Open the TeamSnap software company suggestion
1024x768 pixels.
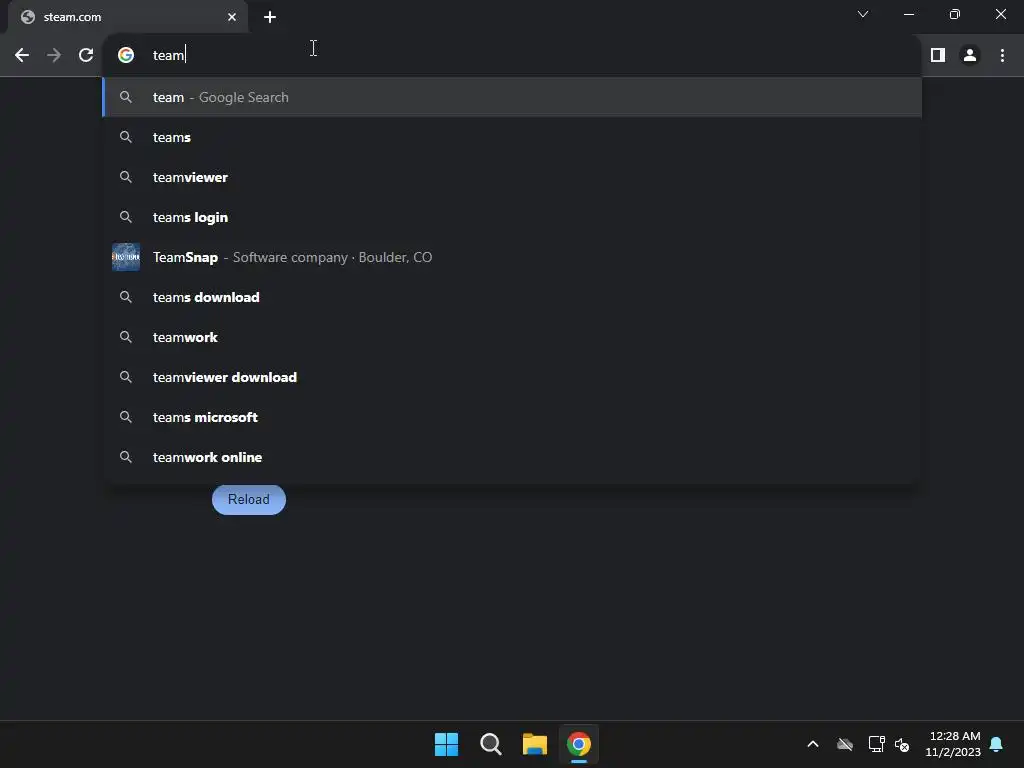pyautogui.click(x=512, y=257)
